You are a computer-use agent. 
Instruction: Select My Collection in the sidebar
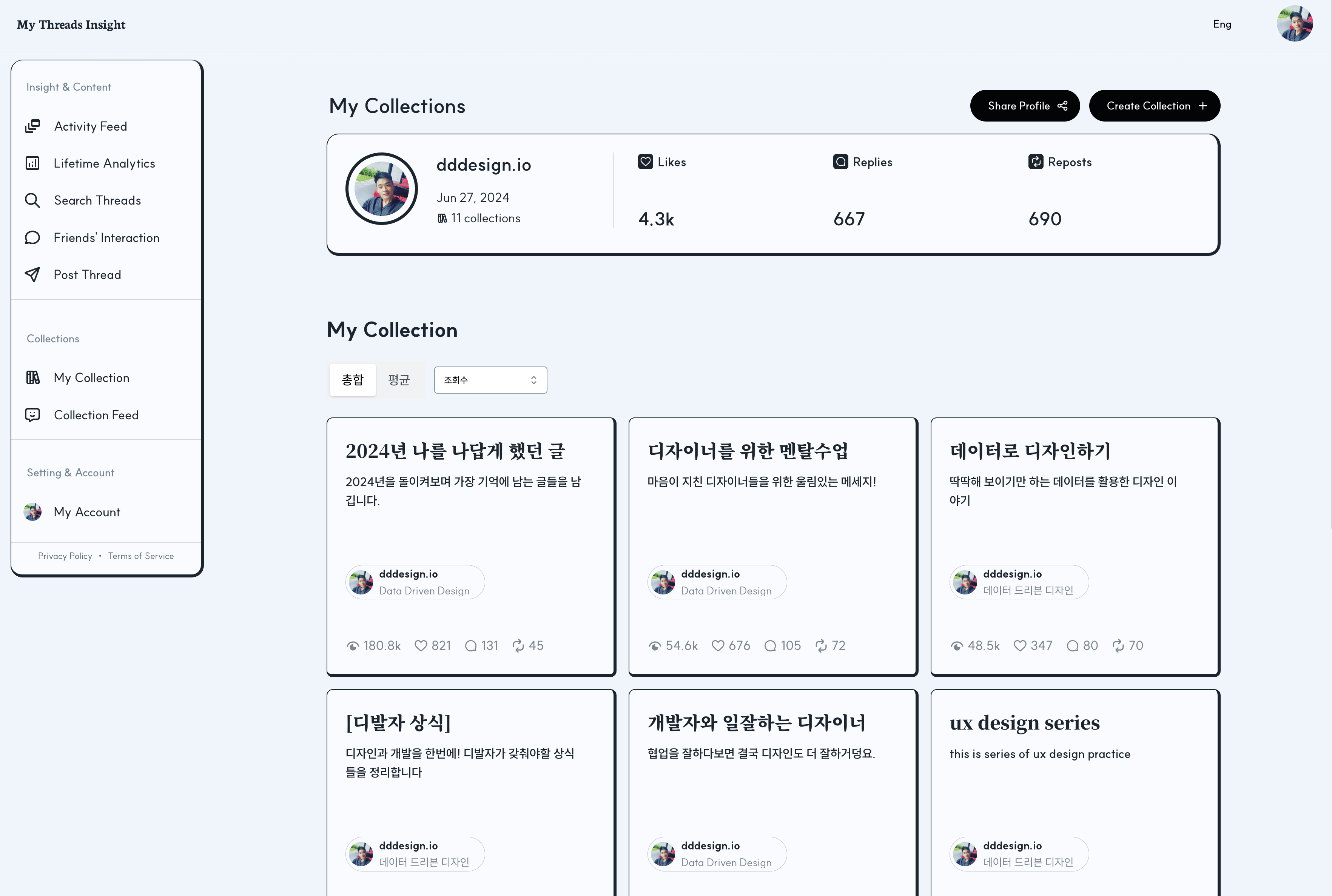click(91, 377)
